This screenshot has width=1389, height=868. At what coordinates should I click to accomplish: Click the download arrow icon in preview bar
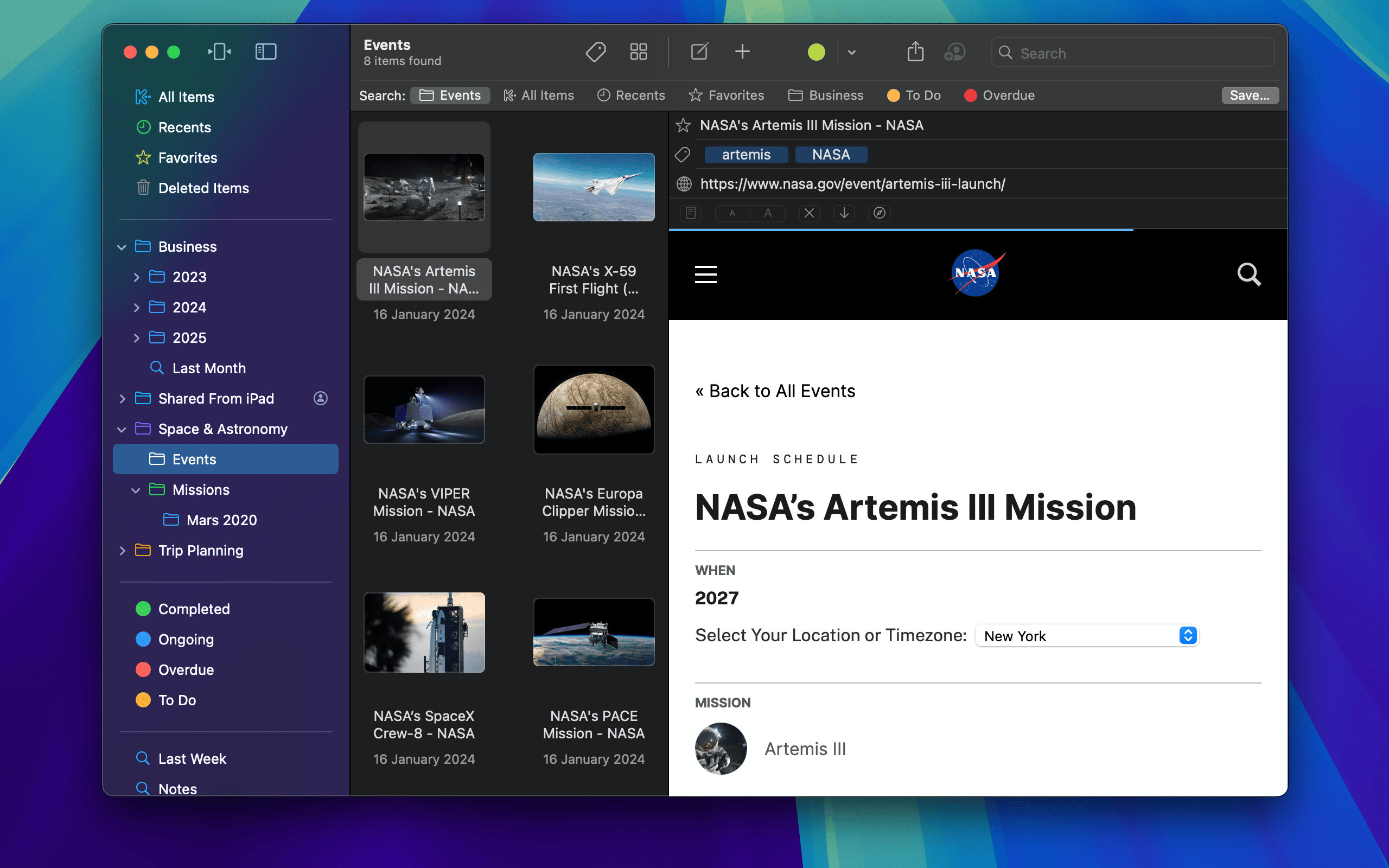844,213
